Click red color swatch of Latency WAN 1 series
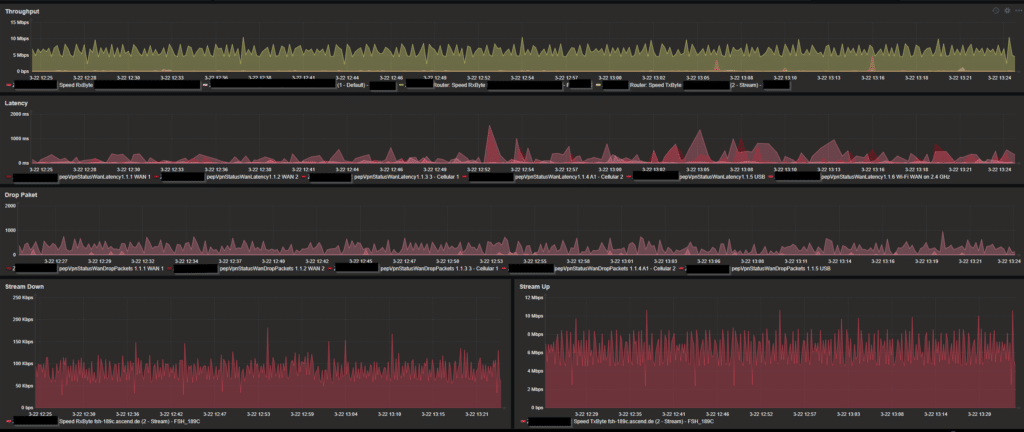The width and height of the screenshot is (1024, 432). pyautogui.click(x=8, y=177)
